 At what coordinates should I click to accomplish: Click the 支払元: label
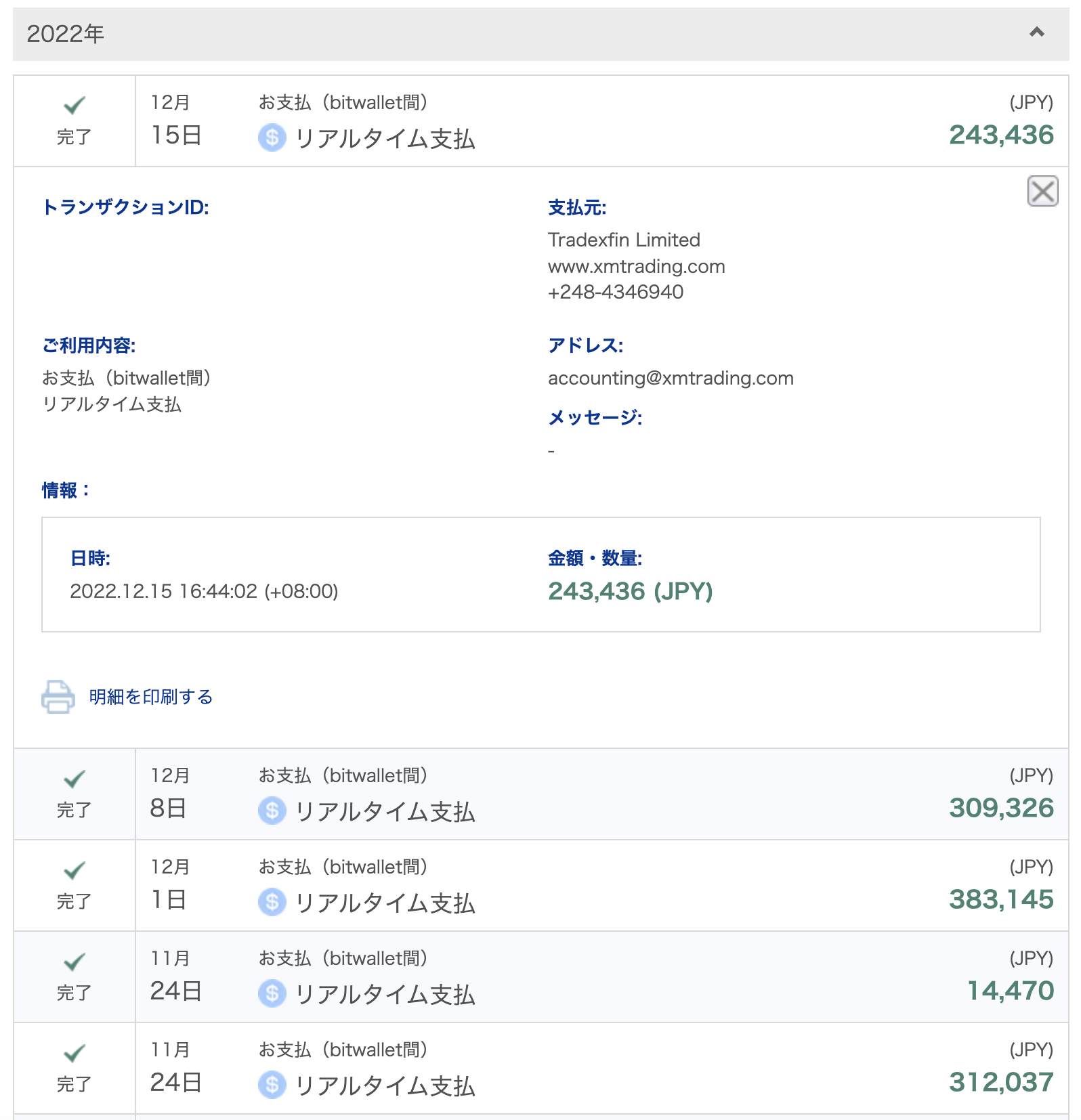[577, 207]
